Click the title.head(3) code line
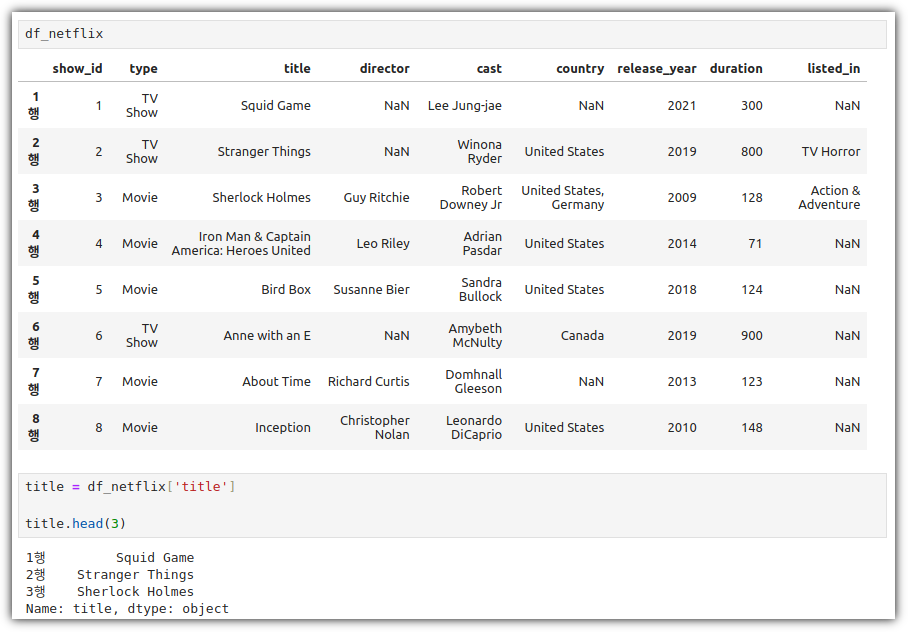 (75, 524)
